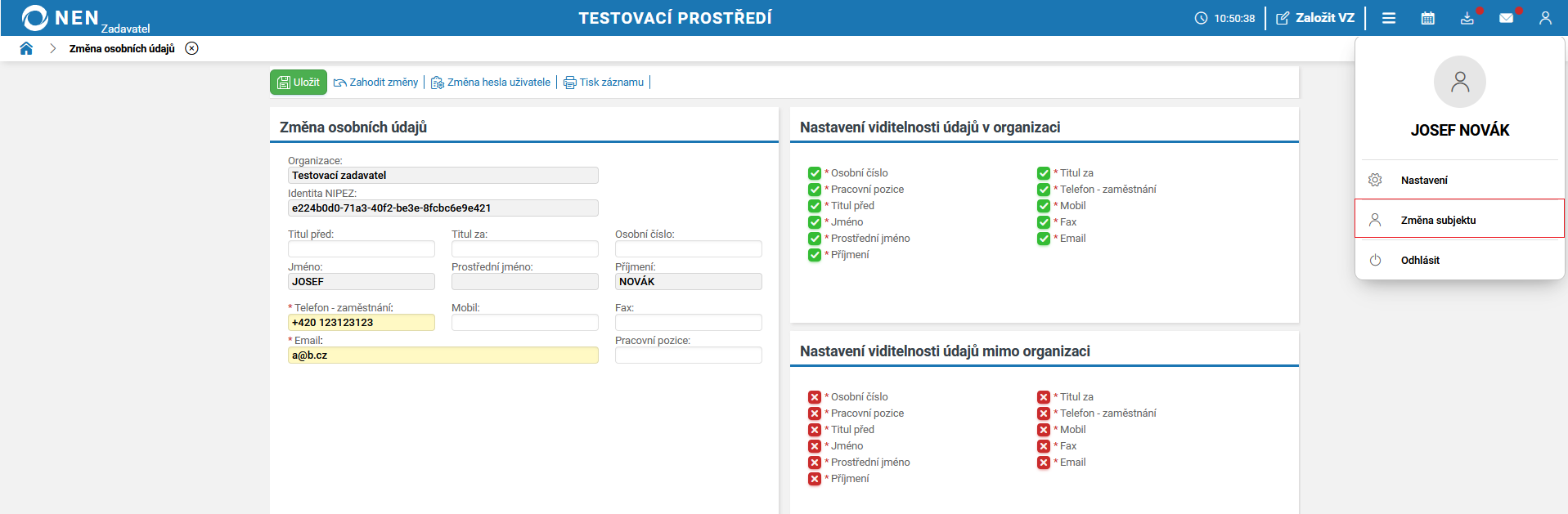Image resolution: width=1568 pixels, height=514 pixels.
Task: Click Založit VZ button
Action: click(x=1315, y=18)
